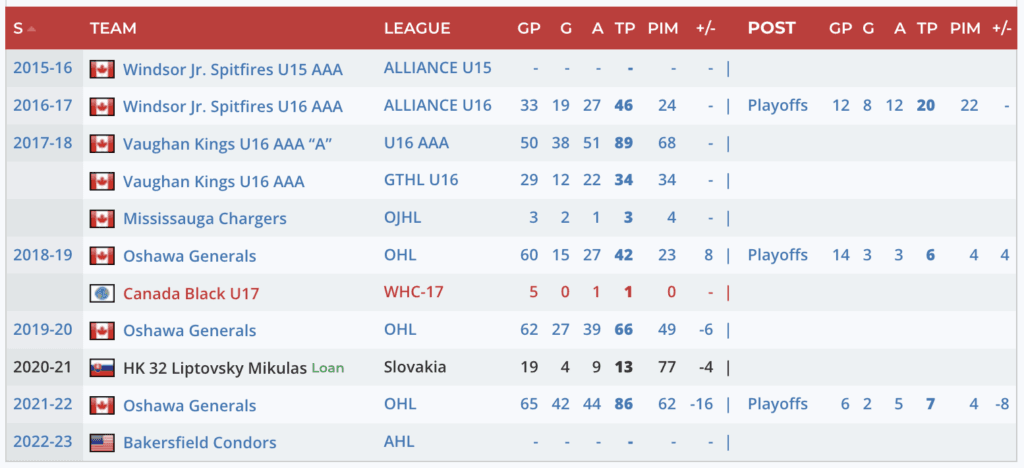
Task: Open the AHL league link
Action: click(x=399, y=443)
